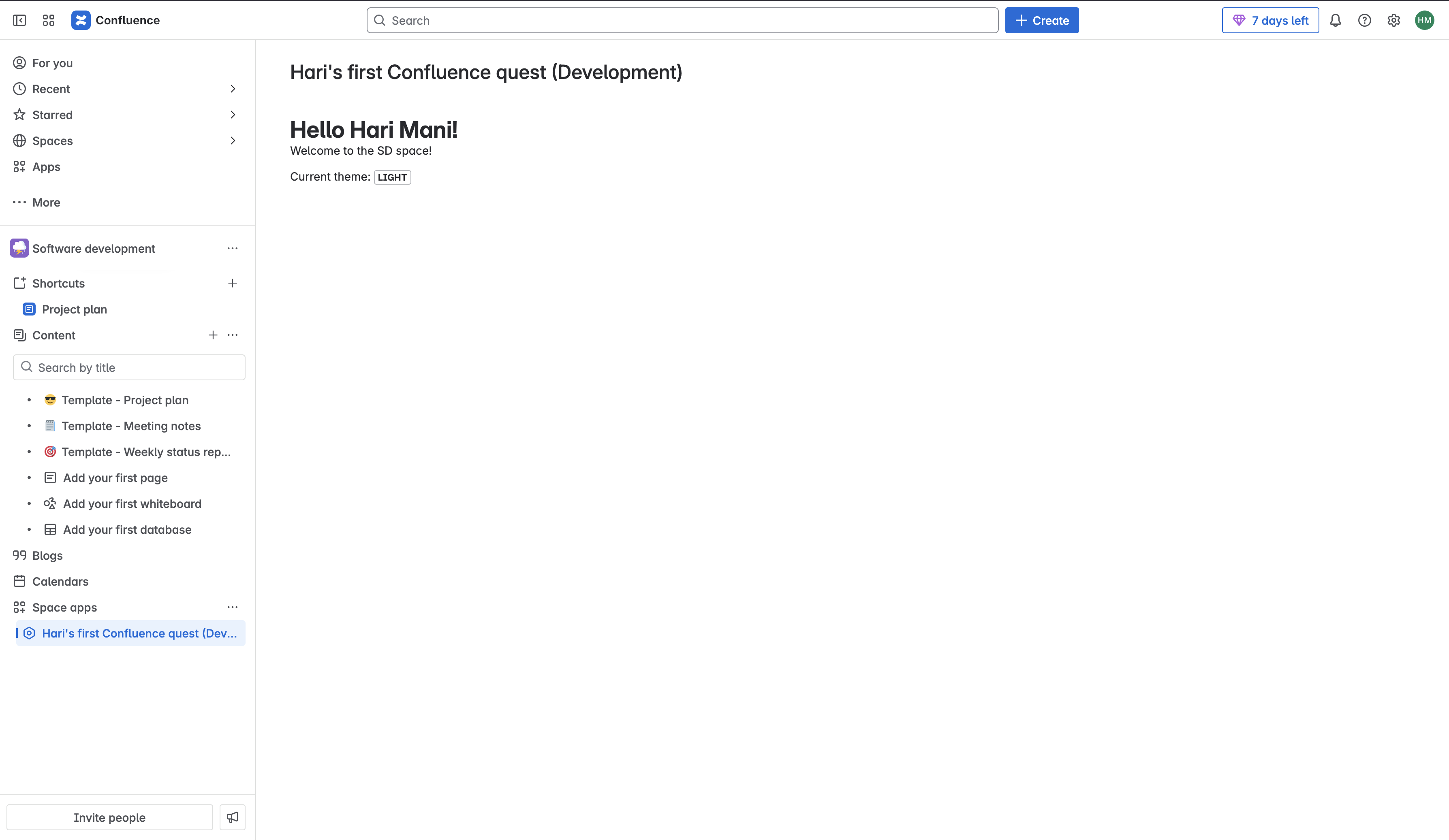Click the Create button
Viewport: 1449px width, 840px height.
click(1041, 21)
